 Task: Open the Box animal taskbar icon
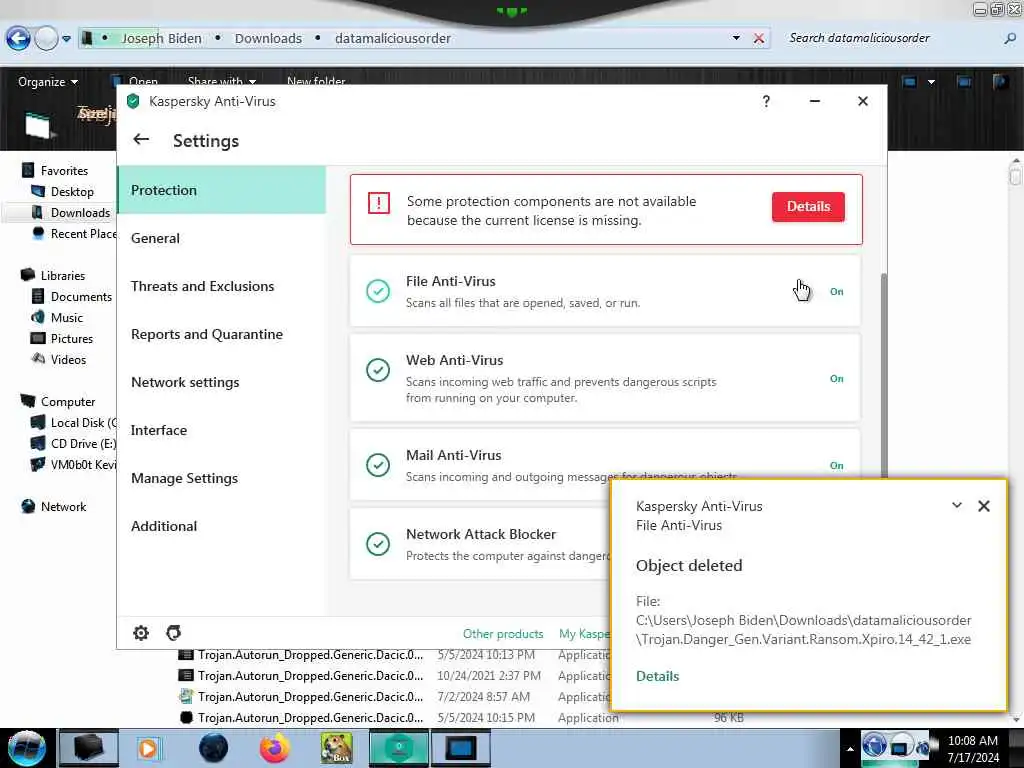[336, 748]
